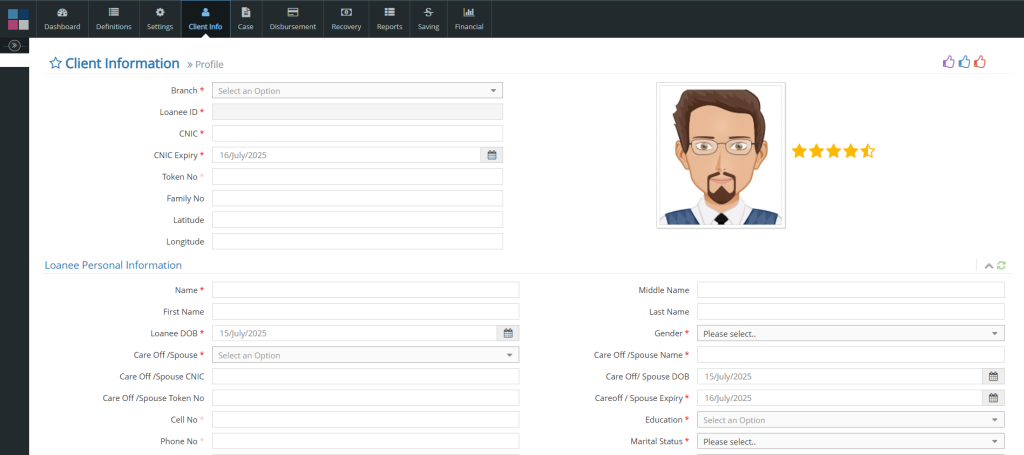Click the Profile breadcrumb link
Image resolution: width=1024 pixels, height=455 pixels.
(x=208, y=64)
